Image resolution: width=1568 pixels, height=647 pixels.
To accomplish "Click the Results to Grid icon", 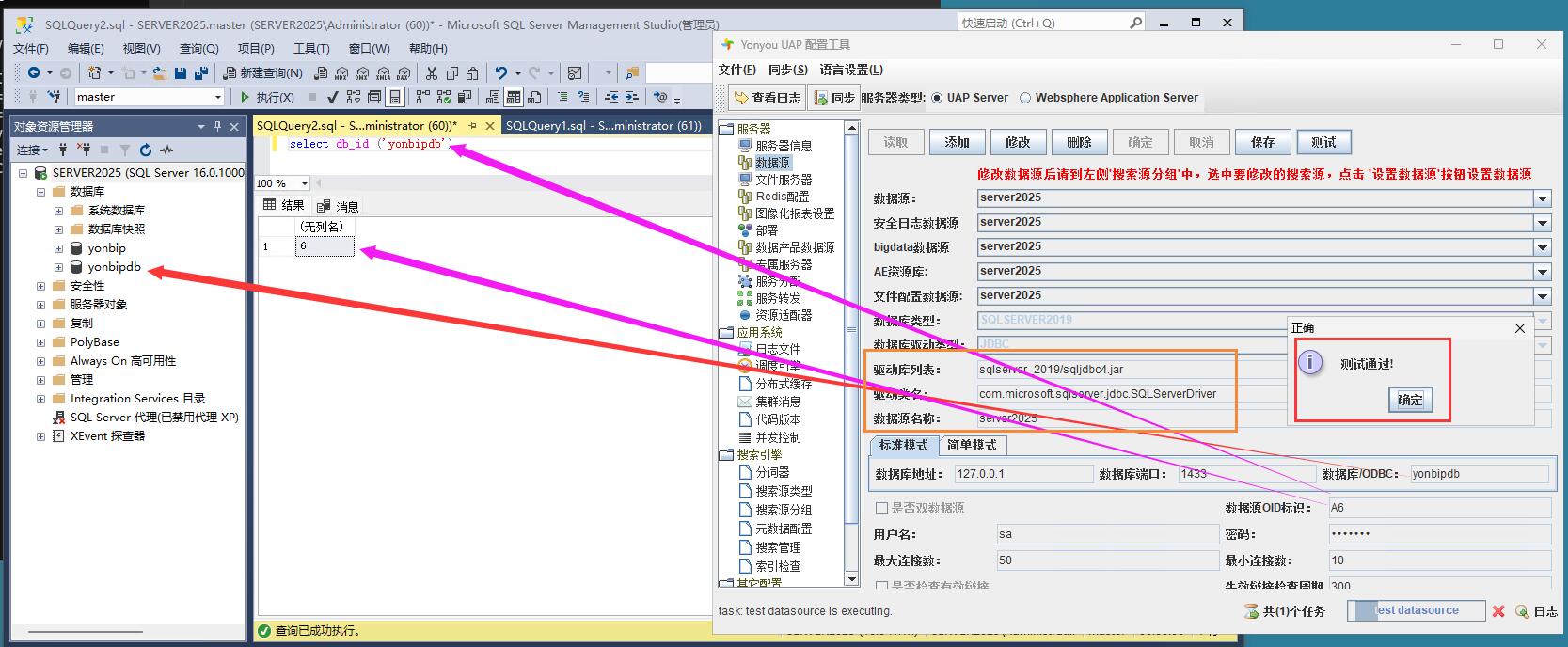I will tap(514, 97).
